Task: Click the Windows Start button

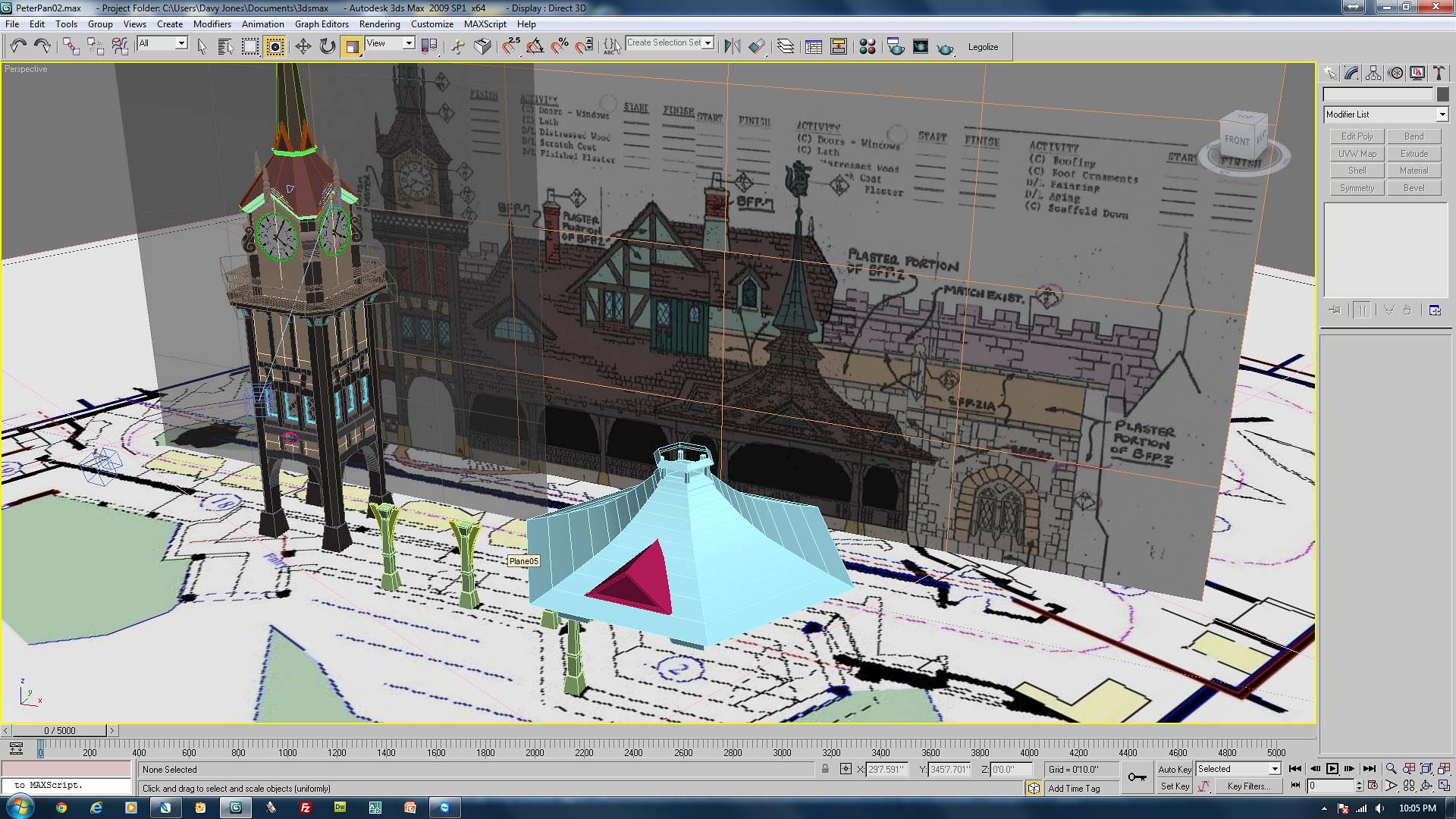Action: click(20, 807)
